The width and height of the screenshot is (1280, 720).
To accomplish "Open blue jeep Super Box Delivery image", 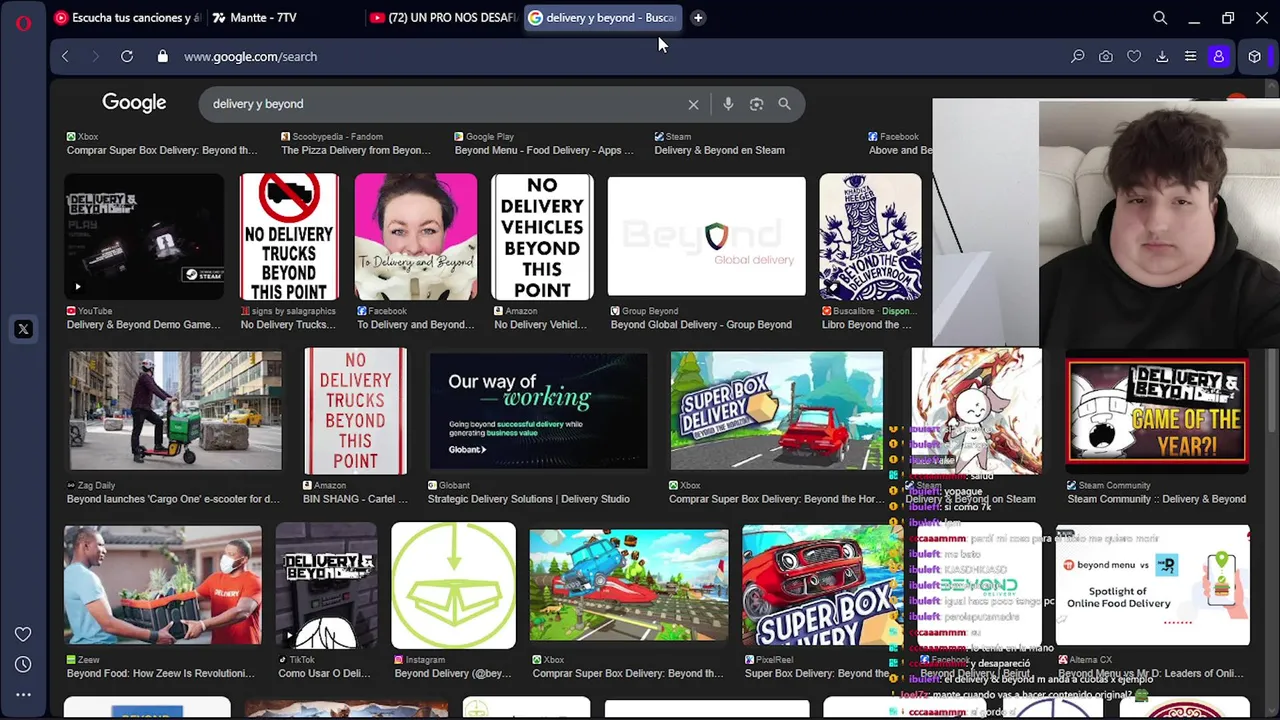I will click(628, 585).
